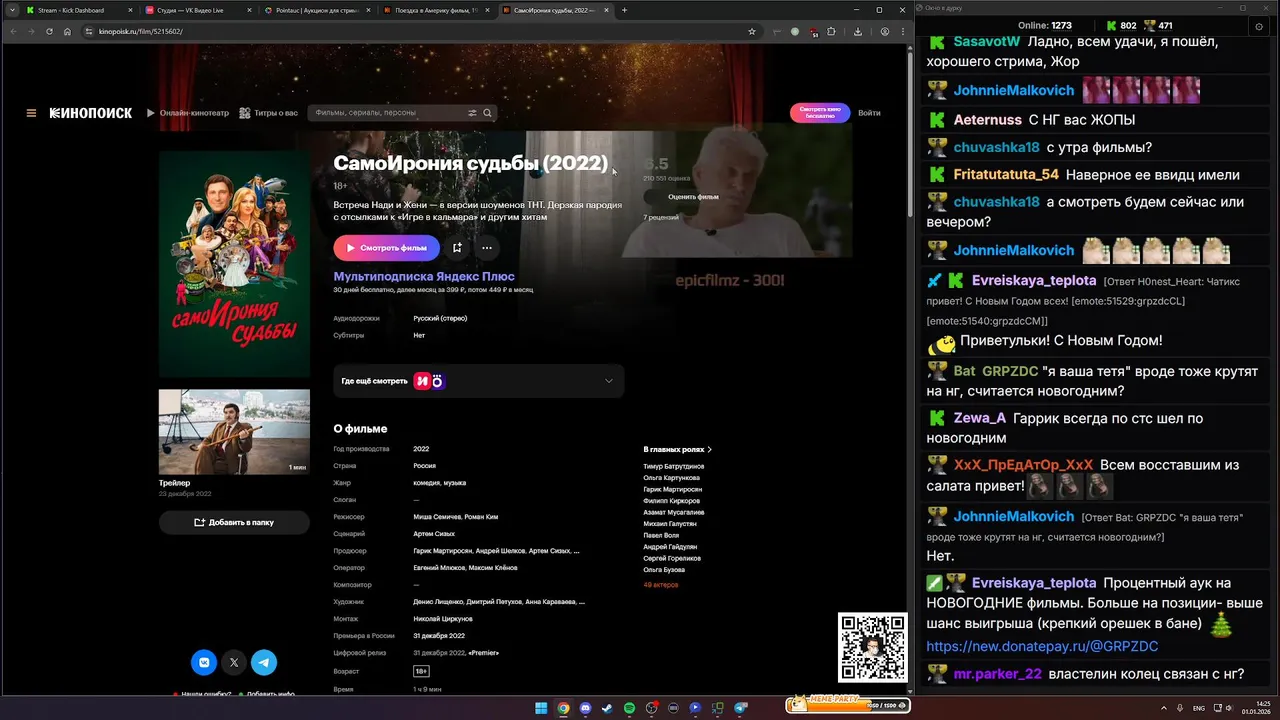Open the three-dots more options button
This screenshot has height=720, width=1280.
pyautogui.click(x=487, y=248)
